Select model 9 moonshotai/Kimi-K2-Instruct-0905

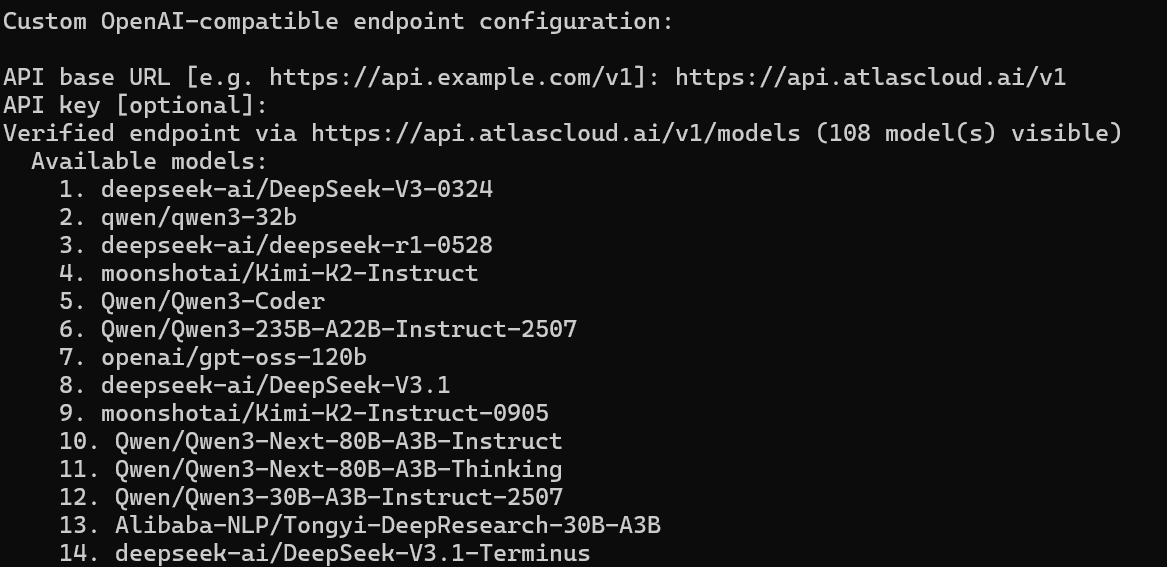pyautogui.click(x=324, y=413)
